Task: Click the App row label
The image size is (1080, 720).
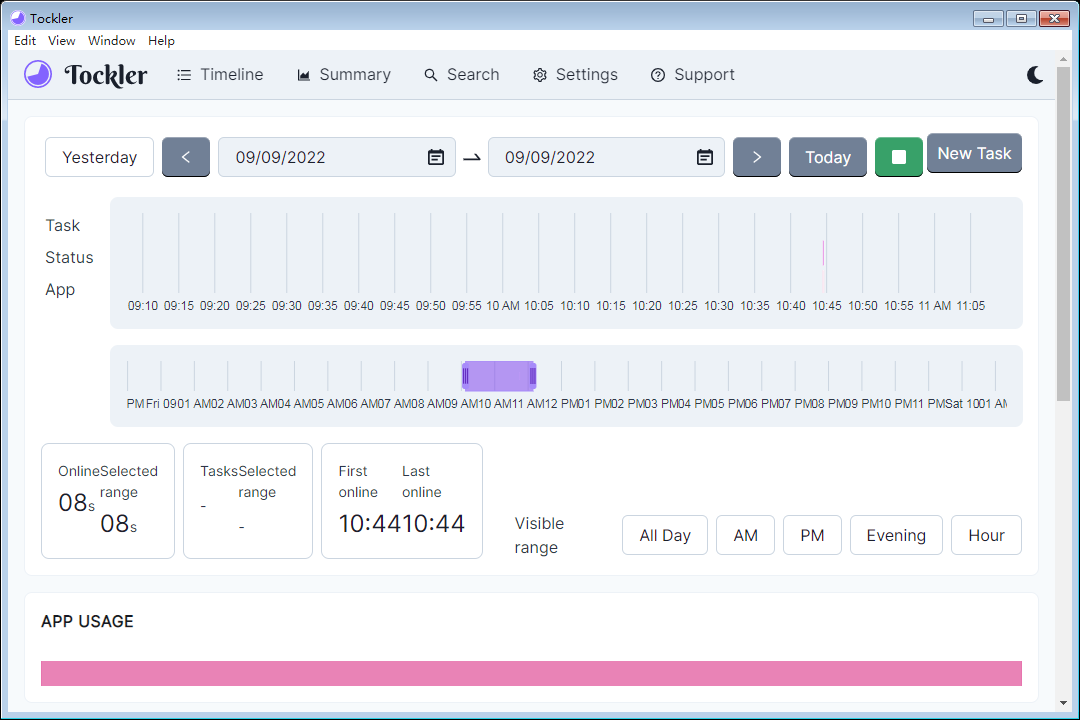Action: [60, 289]
